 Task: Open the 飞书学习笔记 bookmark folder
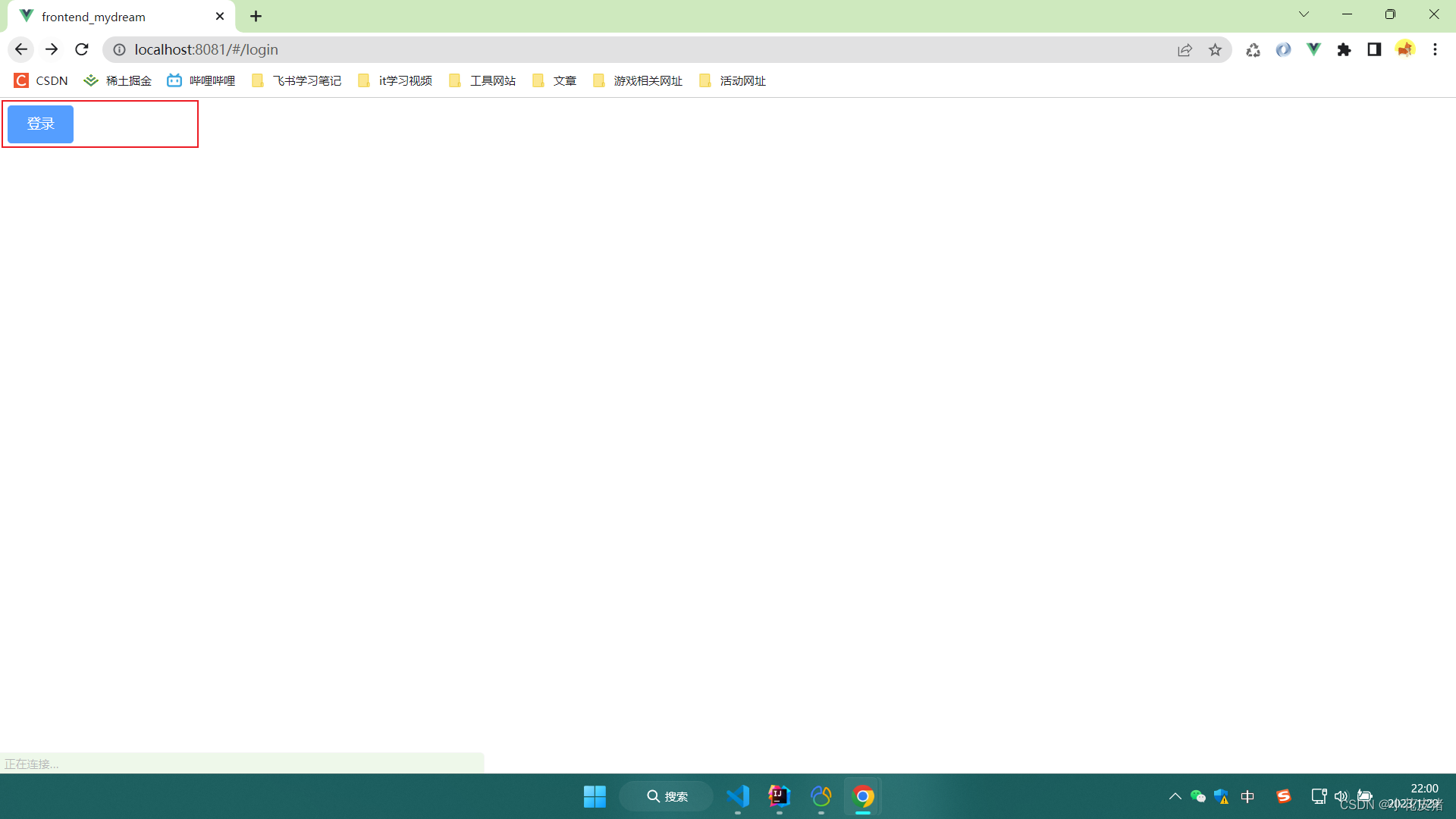pos(297,80)
